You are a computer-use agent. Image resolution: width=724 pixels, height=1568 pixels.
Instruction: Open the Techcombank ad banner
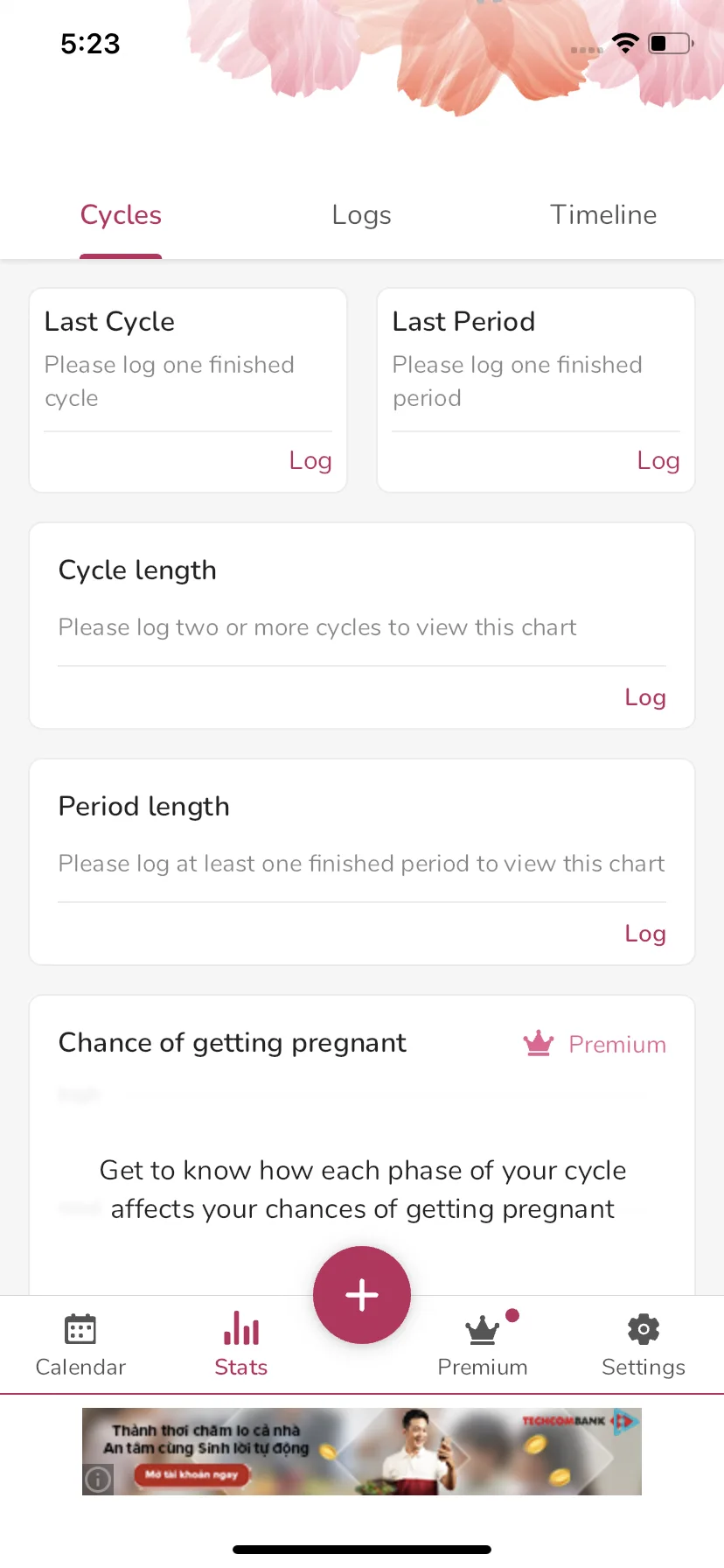coord(362,1451)
